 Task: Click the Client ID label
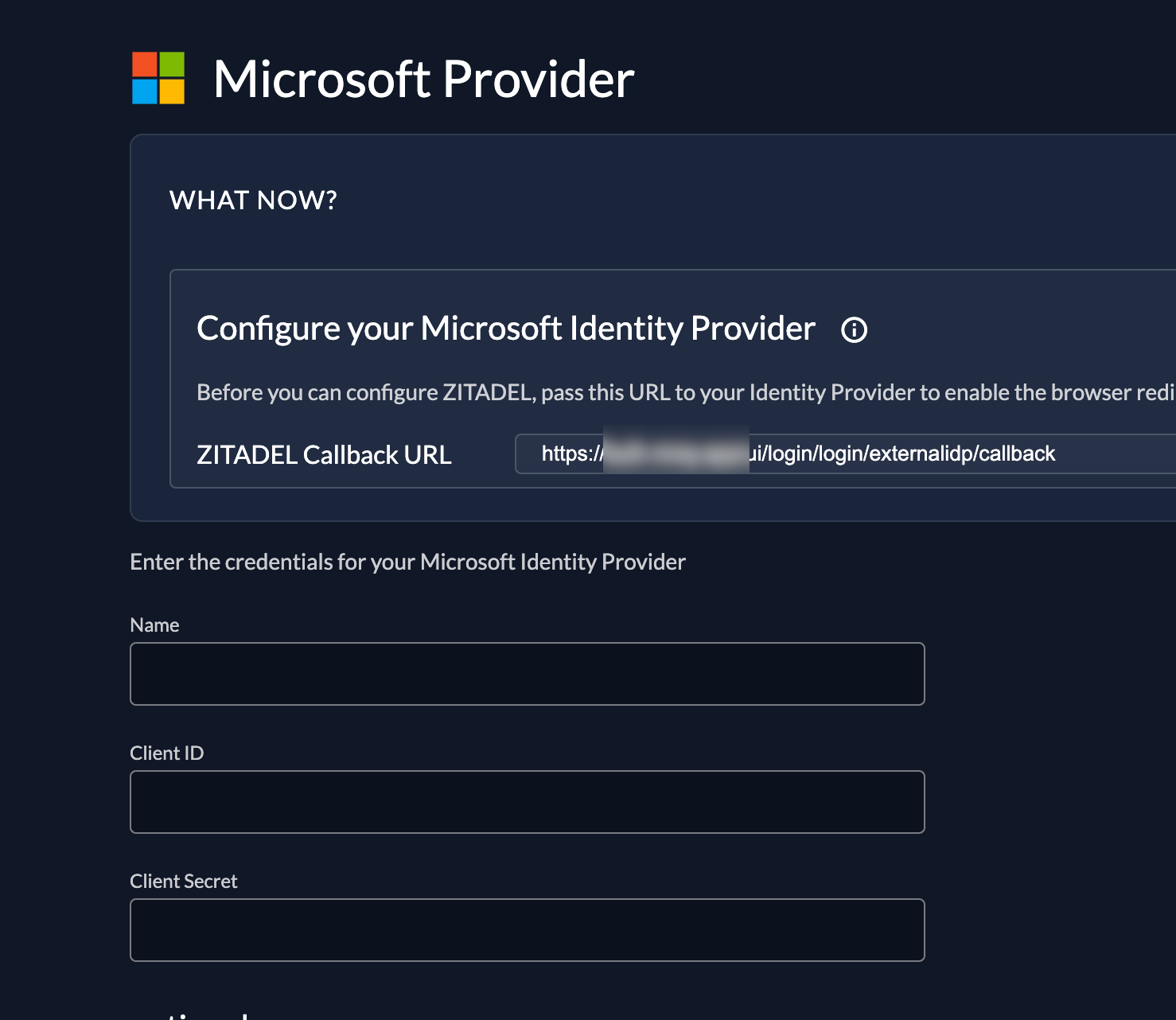[x=167, y=753]
